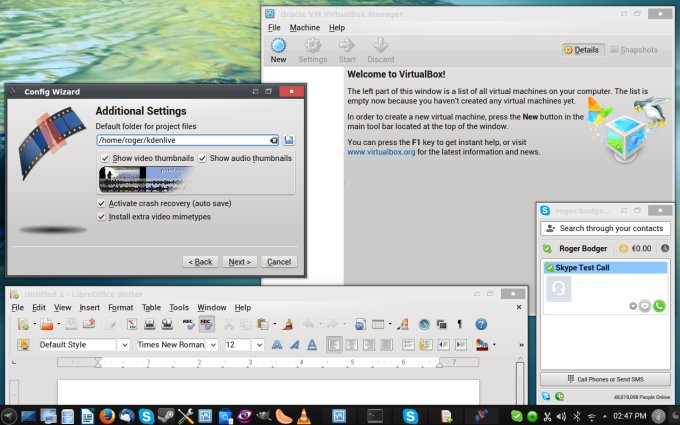Open Firefox from the taskbar
680x425 pixels.
click(x=107, y=416)
